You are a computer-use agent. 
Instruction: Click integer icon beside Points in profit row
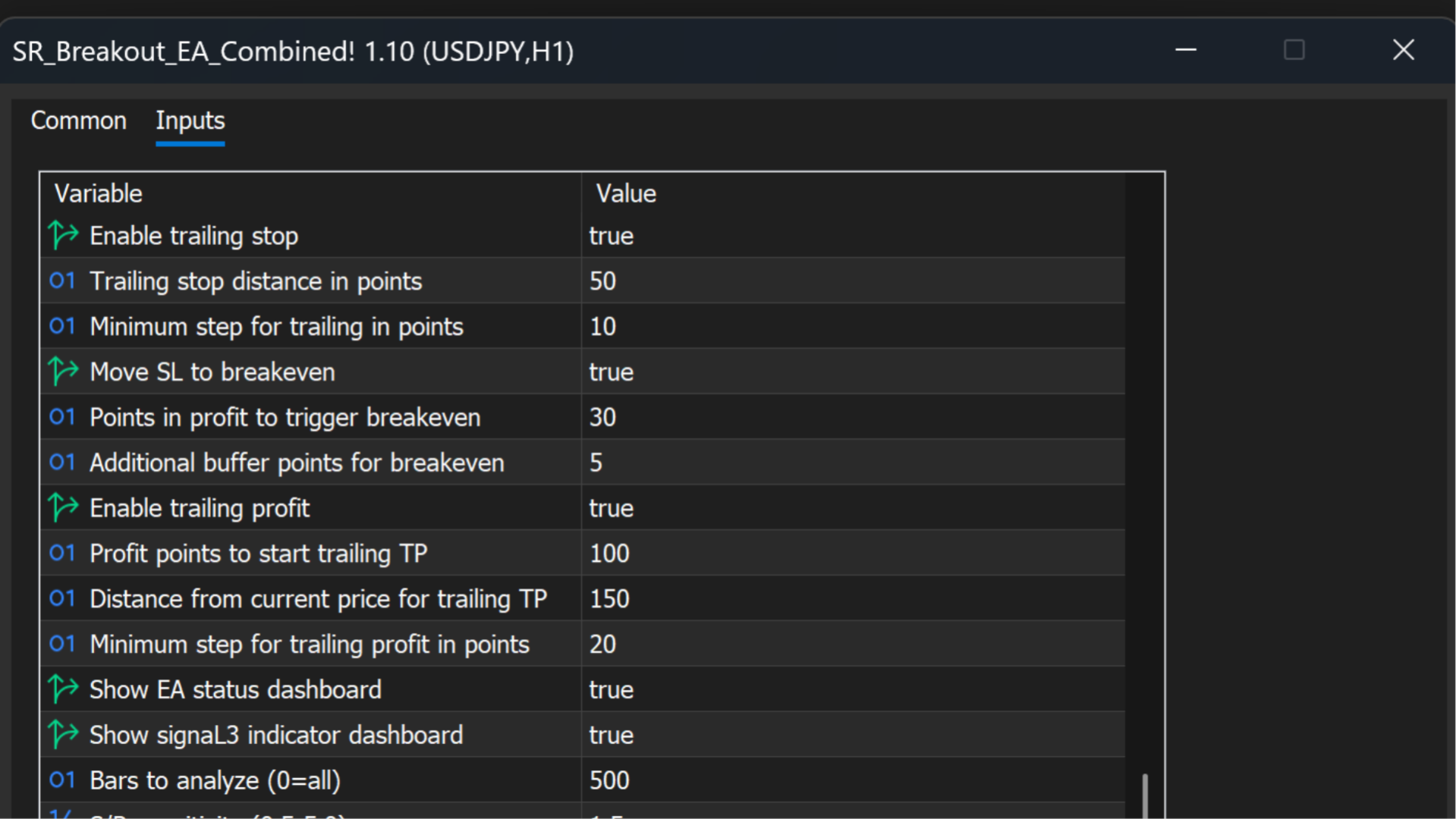pos(62,417)
